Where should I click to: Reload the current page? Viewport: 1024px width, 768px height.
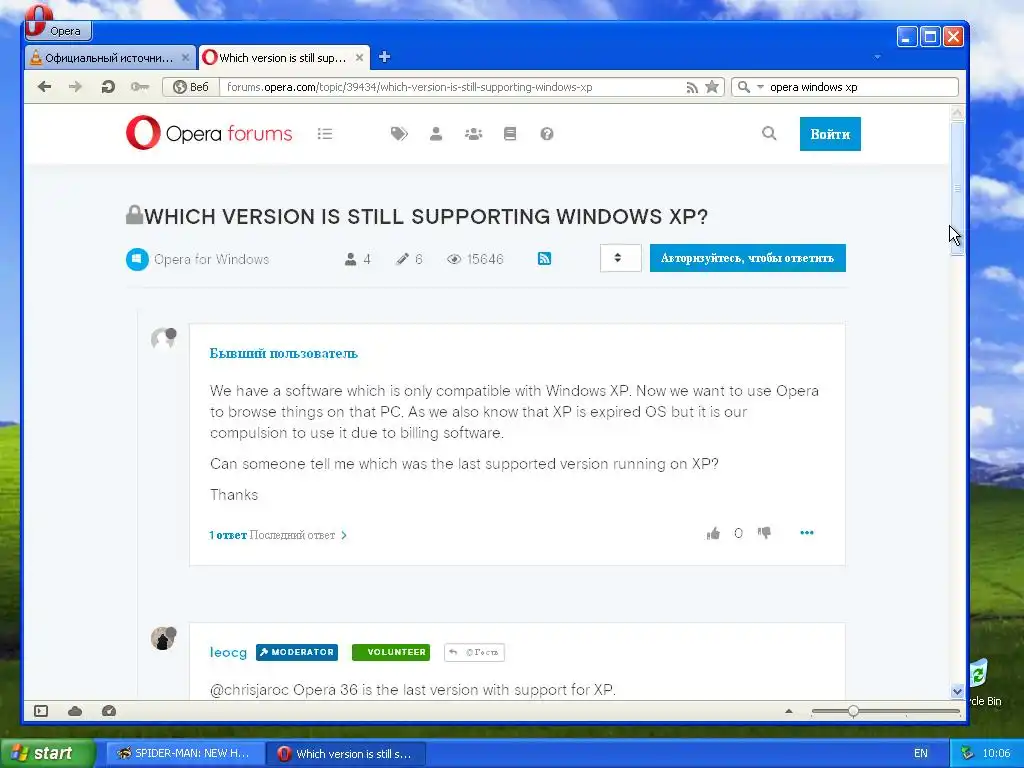coord(108,87)
